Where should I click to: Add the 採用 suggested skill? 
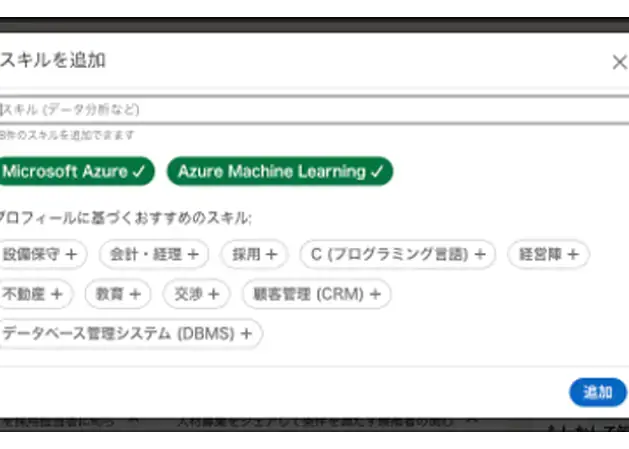(x=254, y=254)
